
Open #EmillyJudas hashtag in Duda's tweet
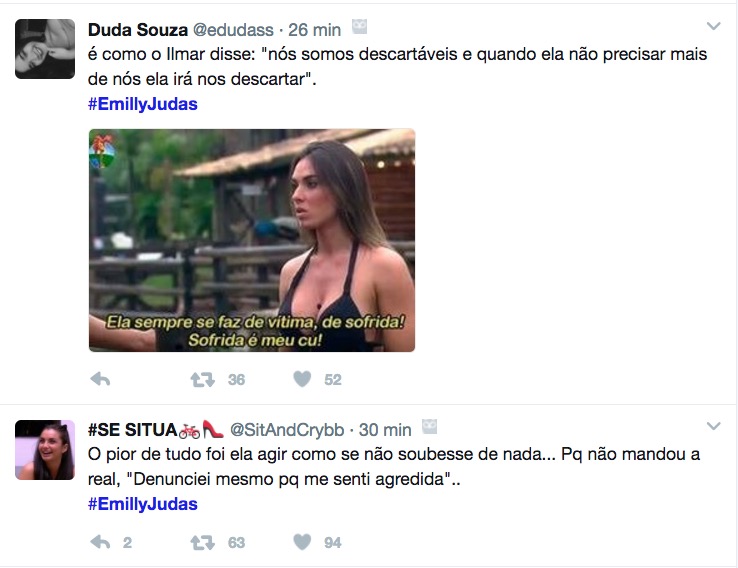143,104
